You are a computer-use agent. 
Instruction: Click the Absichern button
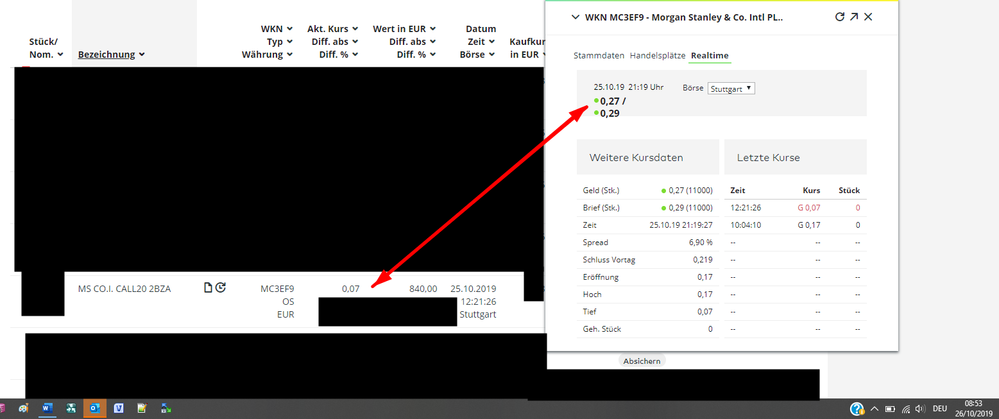tap(641, 360)
